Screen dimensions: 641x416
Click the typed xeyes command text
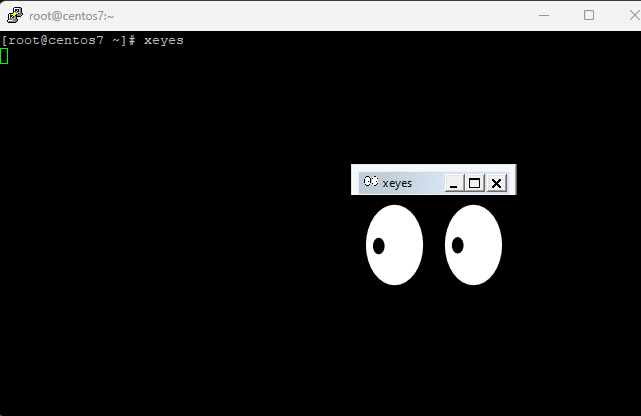[x=163, y=40]
